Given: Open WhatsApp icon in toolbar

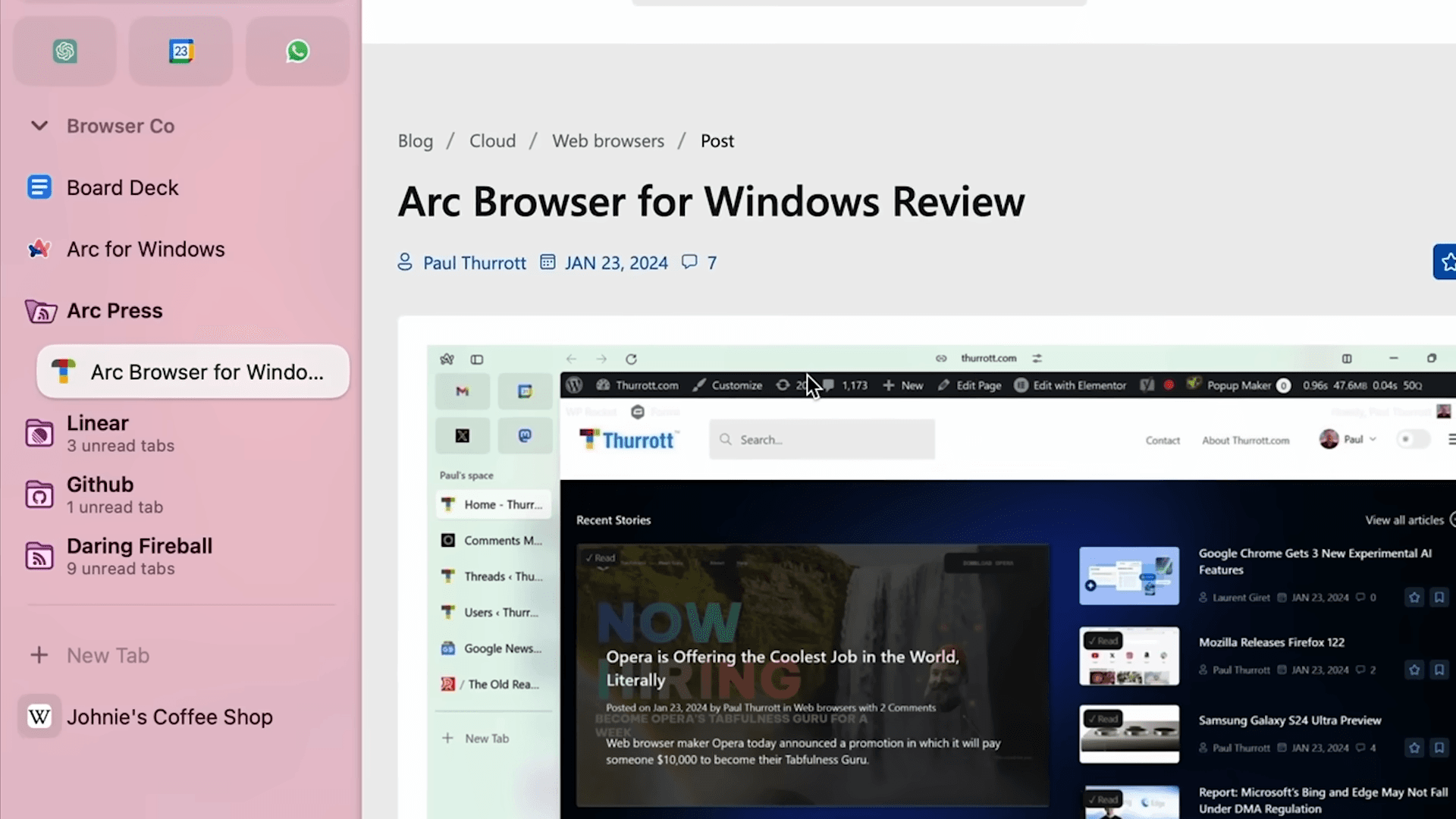Looking at the screenshot, I should [297, 51].
